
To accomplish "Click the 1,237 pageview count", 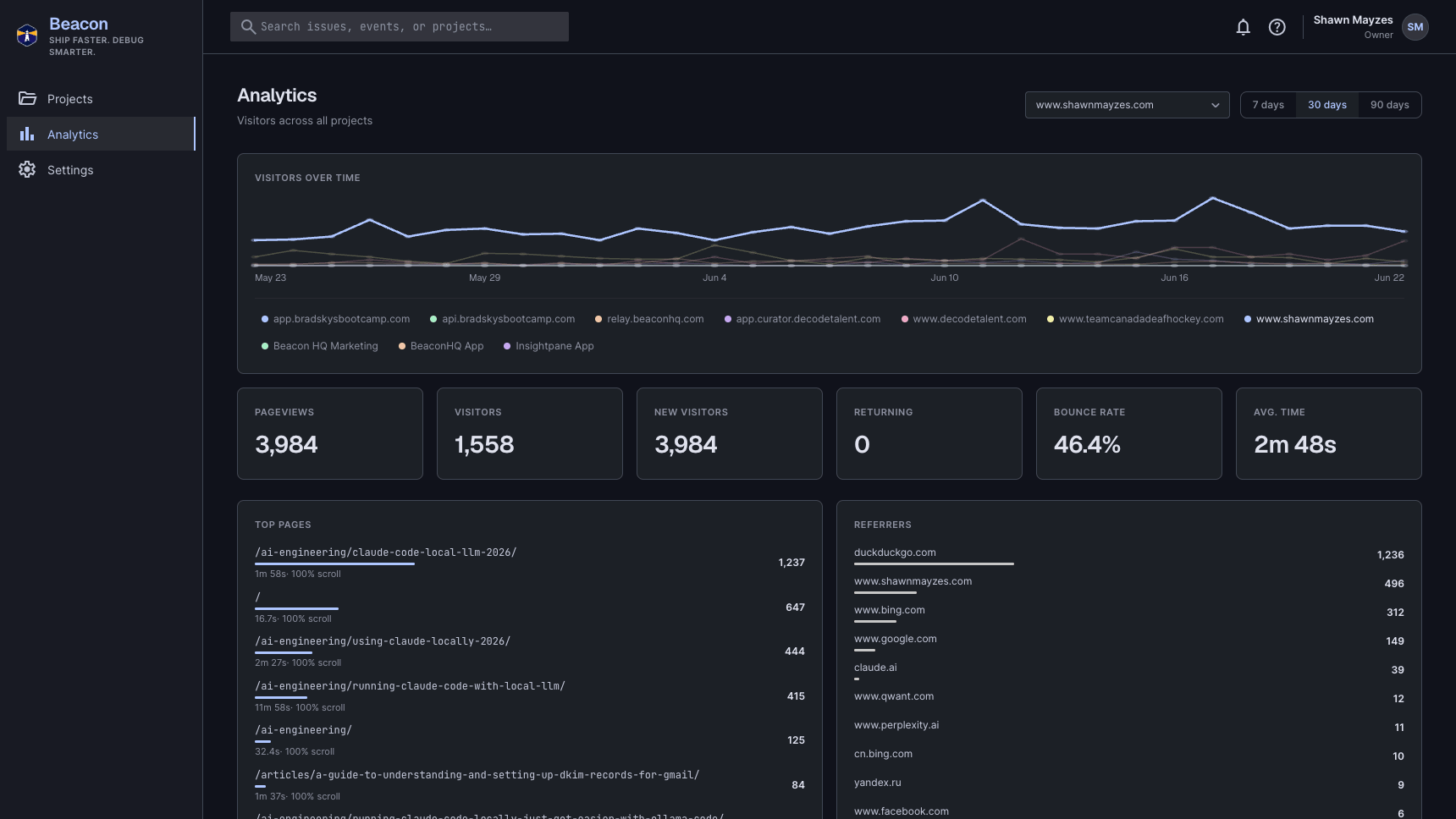I will tap(791, 563).
